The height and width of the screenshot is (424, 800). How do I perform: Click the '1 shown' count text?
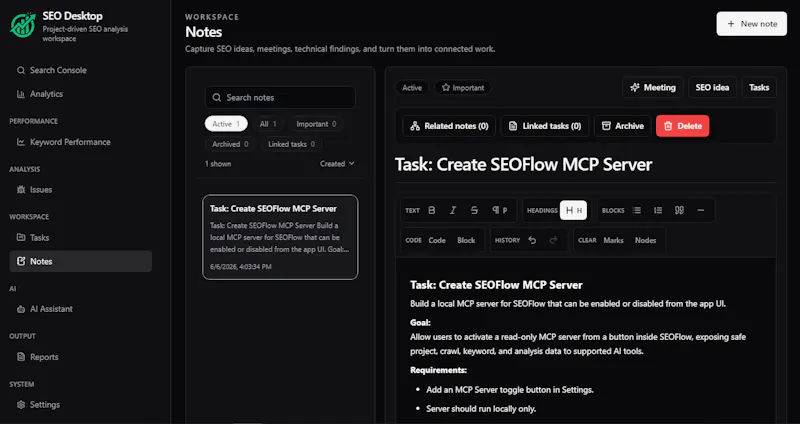[x=218, y=164]
